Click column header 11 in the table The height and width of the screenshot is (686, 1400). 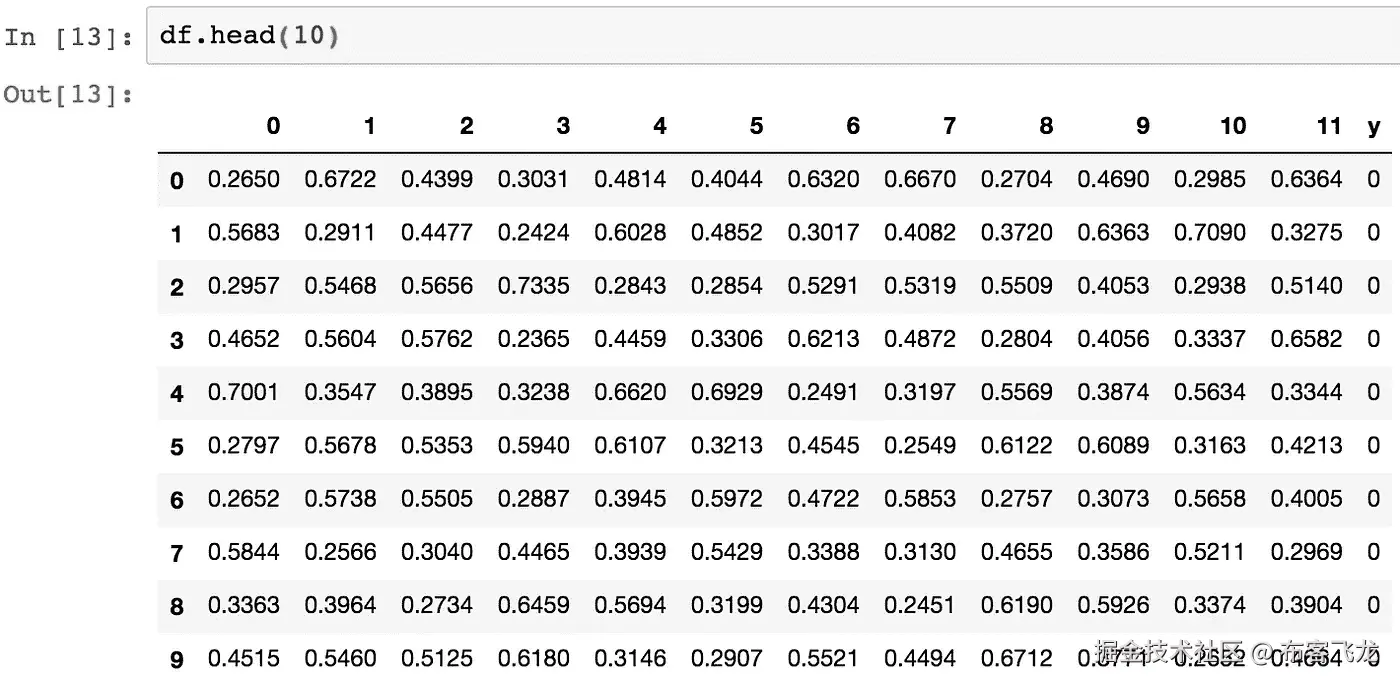(x=1328, y=126)
